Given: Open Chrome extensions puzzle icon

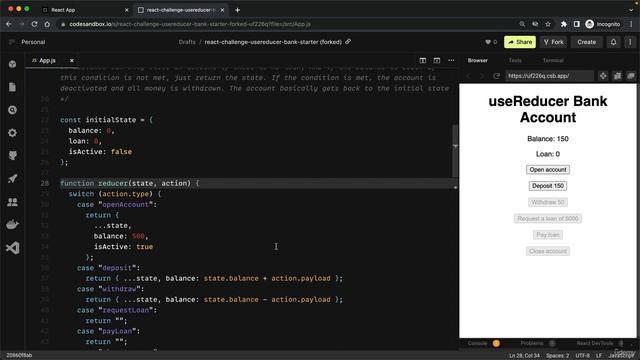Looking at the screenshot, I should click(x=564, y=24).
